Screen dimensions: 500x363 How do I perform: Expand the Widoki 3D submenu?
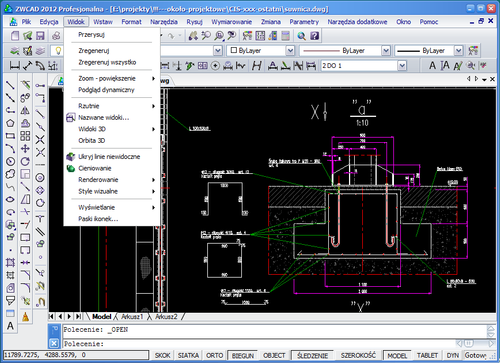coord(112,129)
